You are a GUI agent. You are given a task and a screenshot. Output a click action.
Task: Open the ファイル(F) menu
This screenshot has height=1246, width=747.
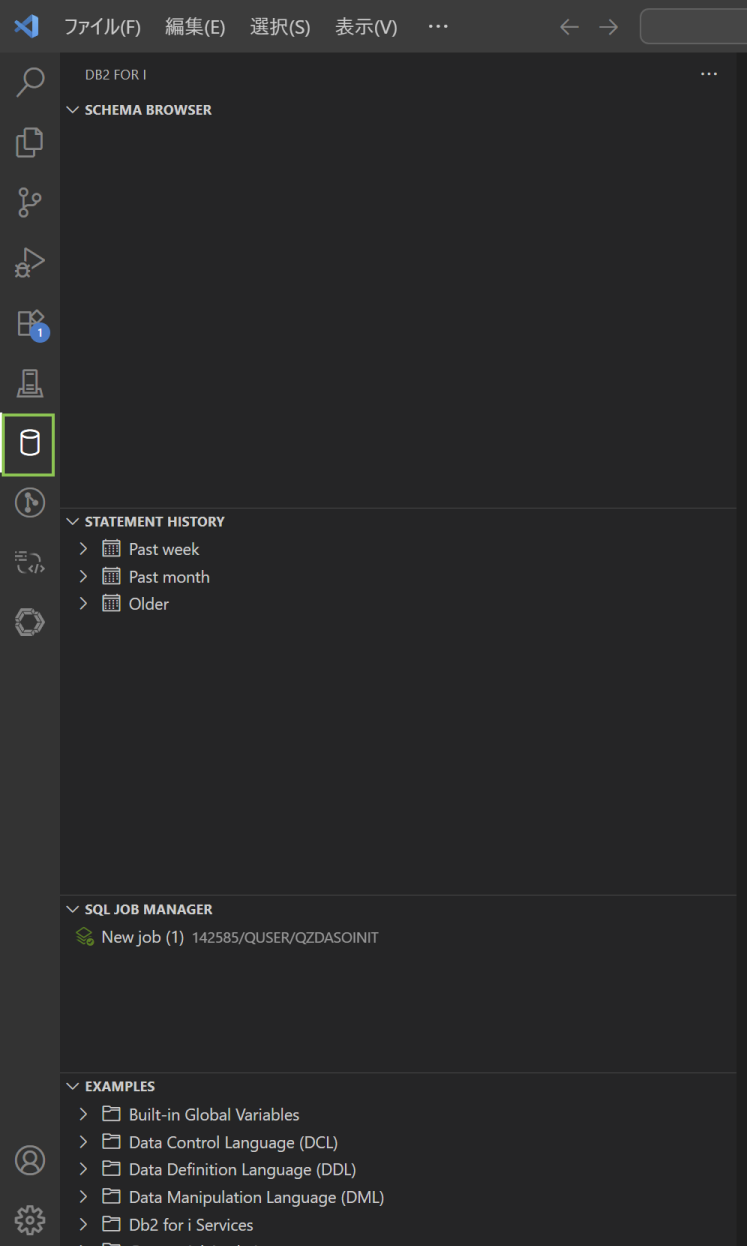(102, 27)
